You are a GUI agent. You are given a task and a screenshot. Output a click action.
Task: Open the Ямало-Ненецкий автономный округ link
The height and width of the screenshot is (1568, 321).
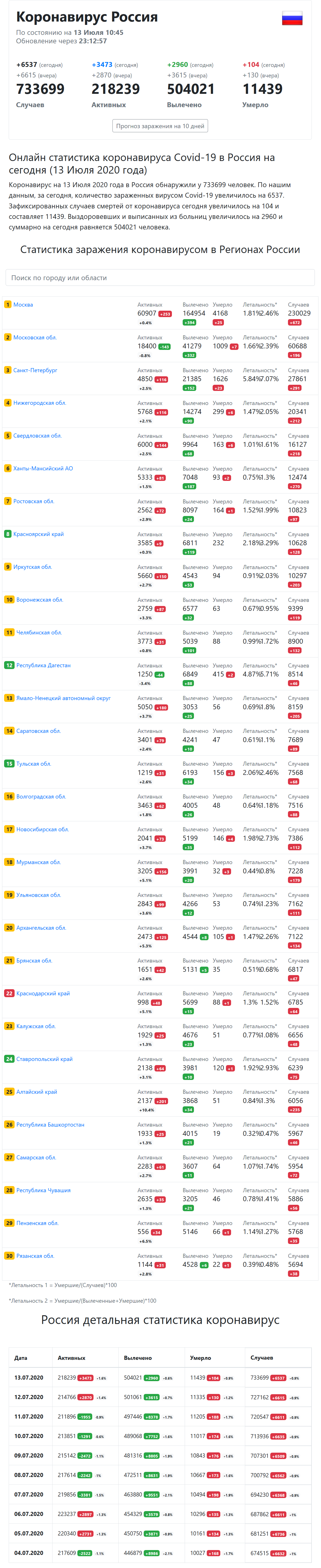click(x=63, y=698)
